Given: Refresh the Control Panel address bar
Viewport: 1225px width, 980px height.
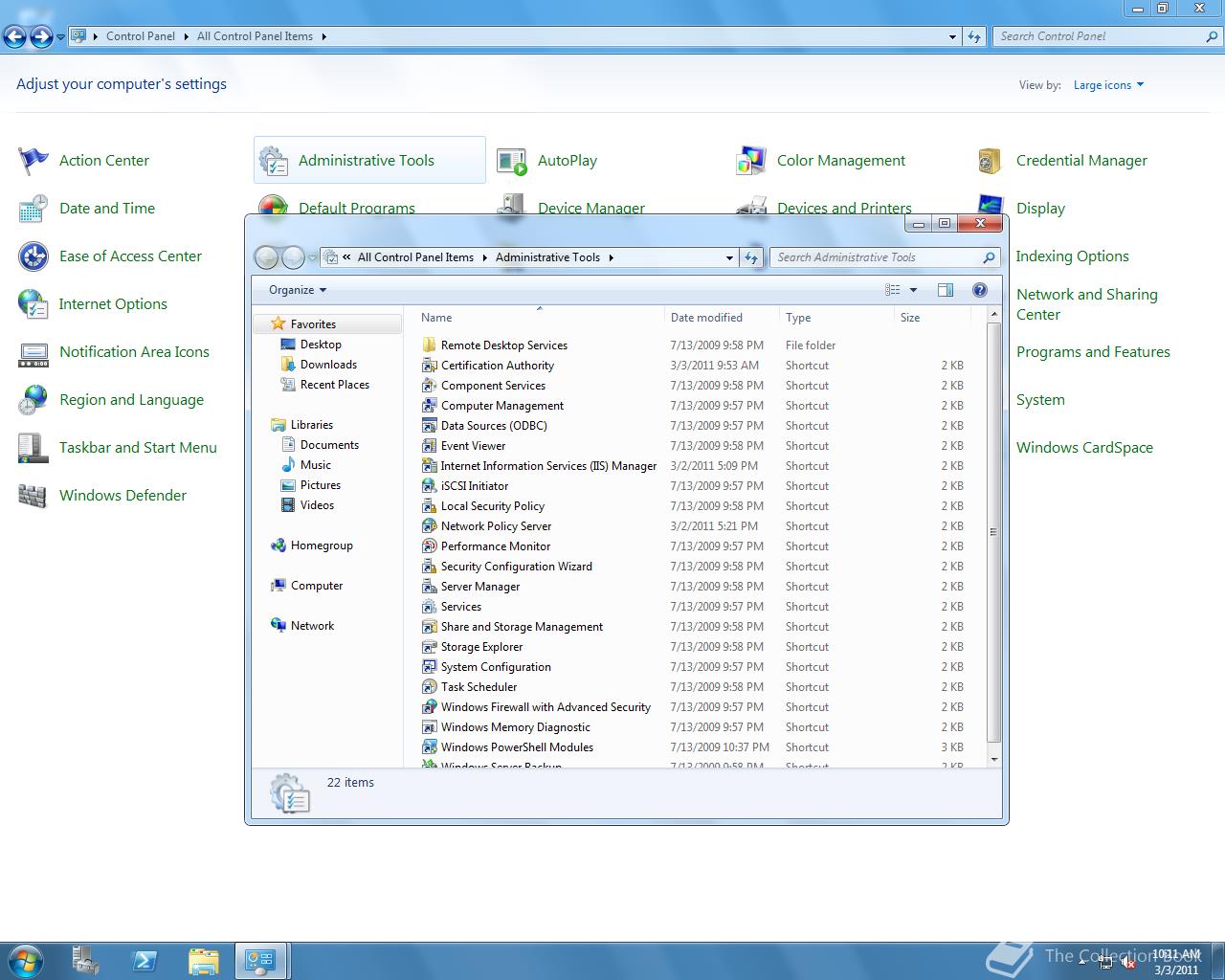Looking at the screenshot, I should click(974, 36).
